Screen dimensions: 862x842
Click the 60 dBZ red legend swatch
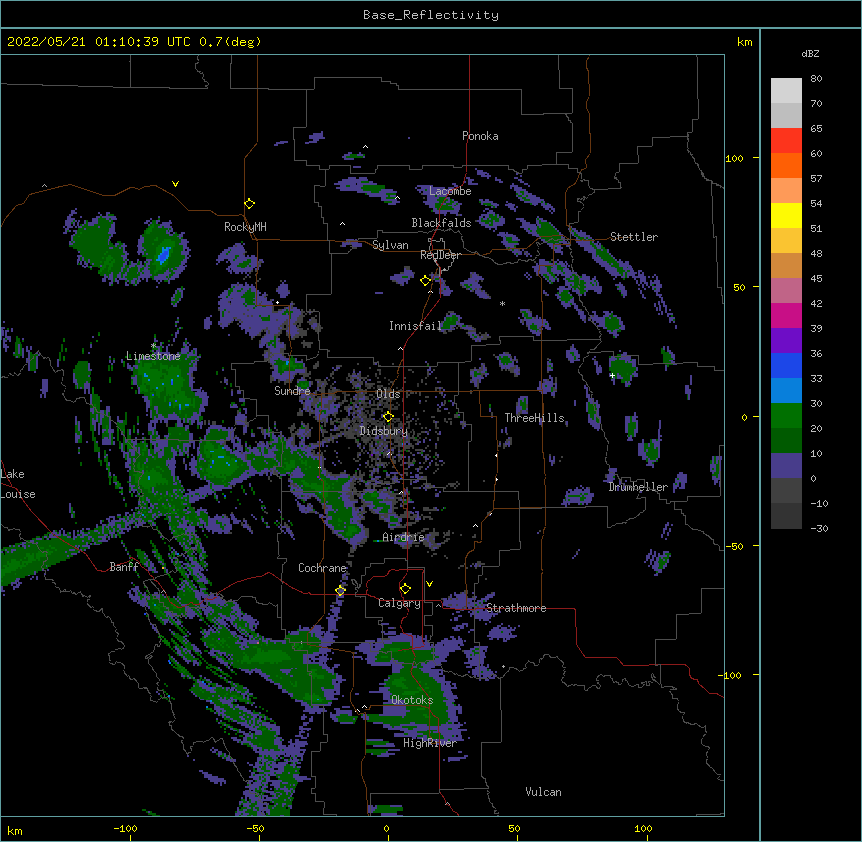pos(786,141)
